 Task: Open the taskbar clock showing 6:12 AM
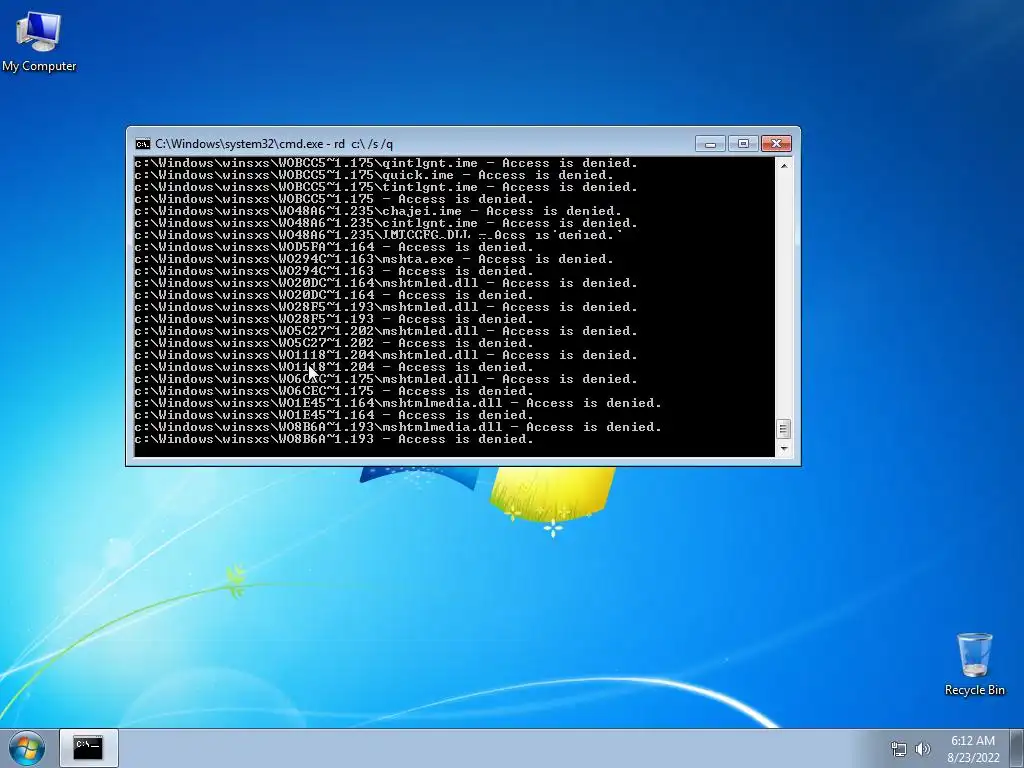pyautogui.click(x=973, y=741)
